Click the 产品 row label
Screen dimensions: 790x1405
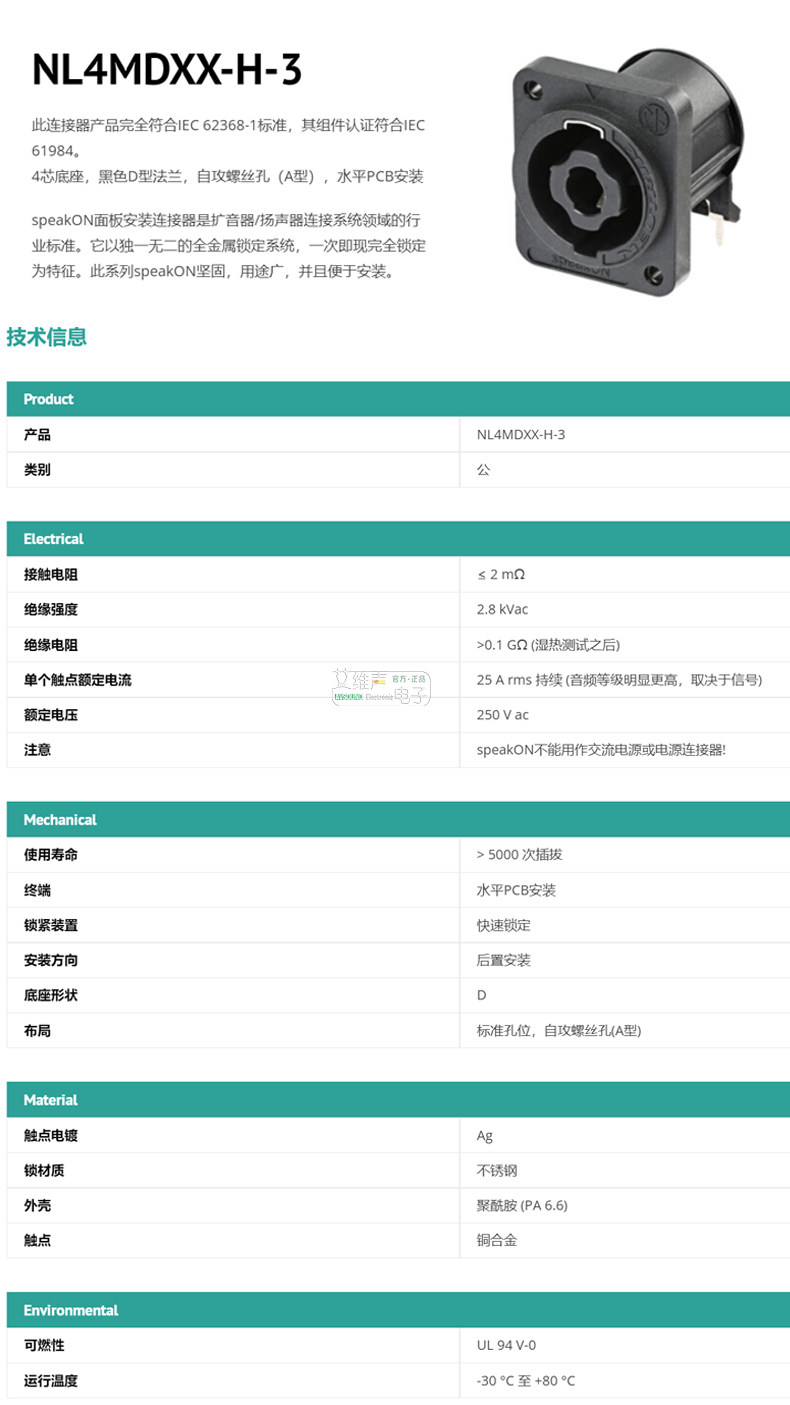[x=37, y=435]
